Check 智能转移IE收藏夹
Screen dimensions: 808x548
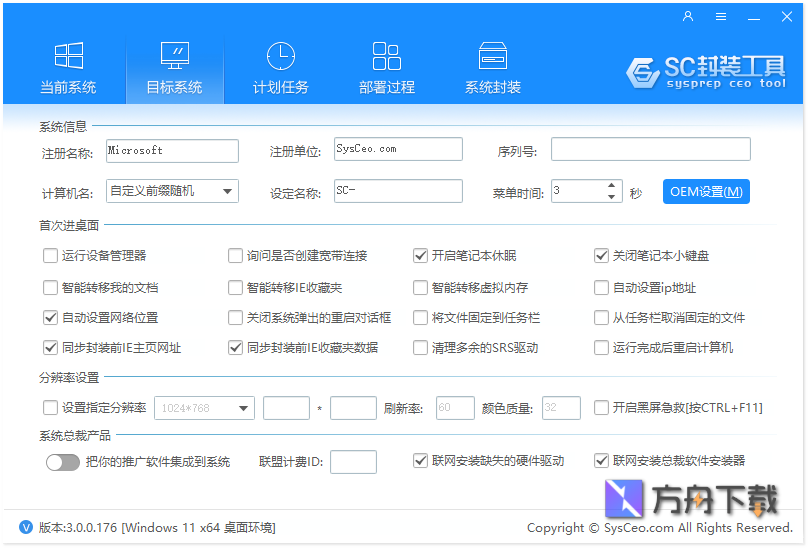tap(235, 288)
